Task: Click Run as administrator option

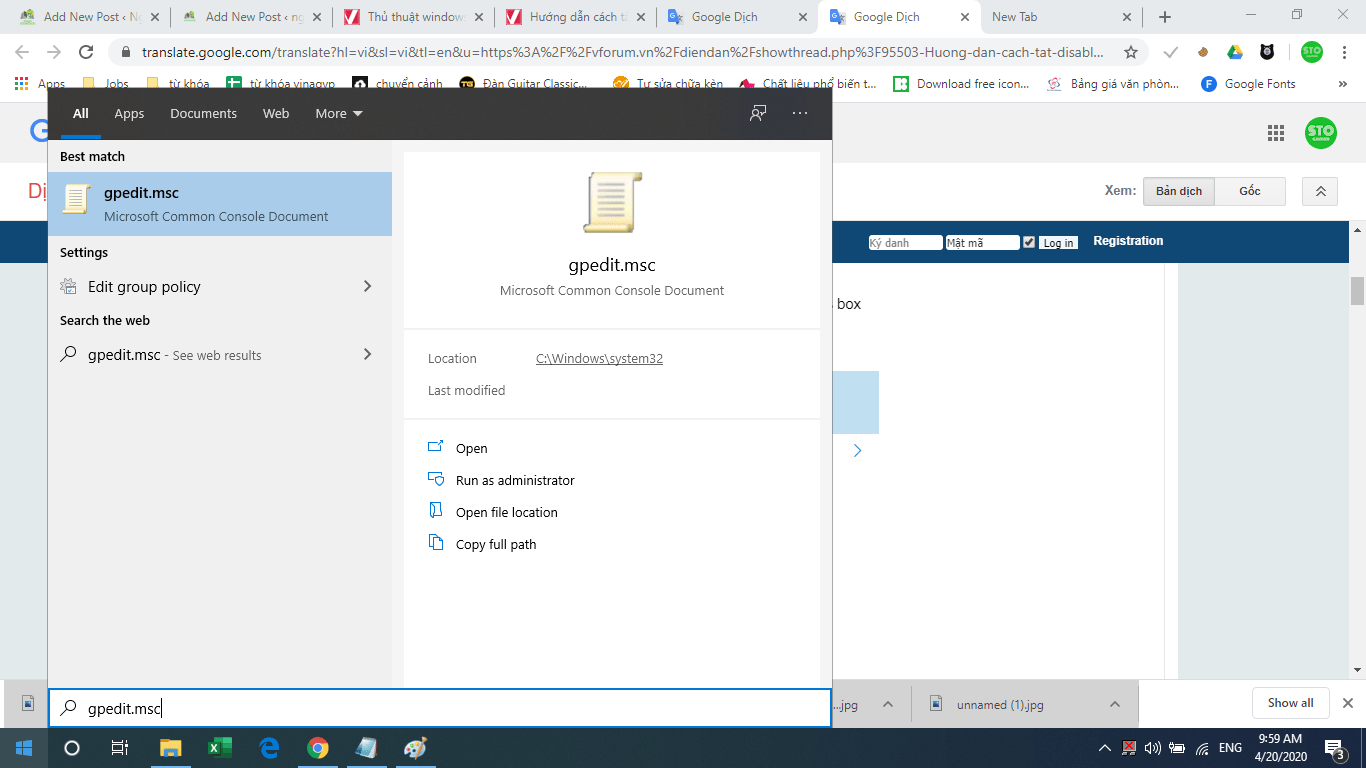Action: [x=515, y=480]
